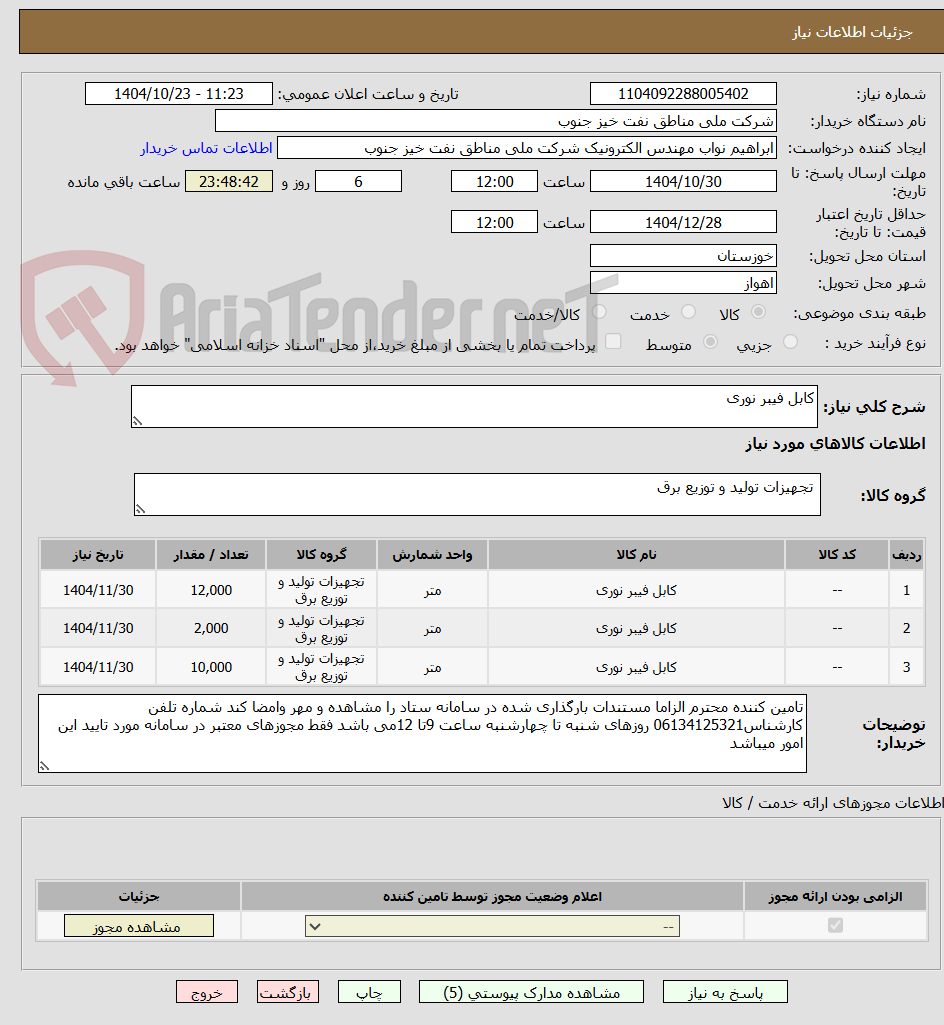
Task: Open مشاهده مدارک پیوستی (5) attachments
Action: coord(531,992)
